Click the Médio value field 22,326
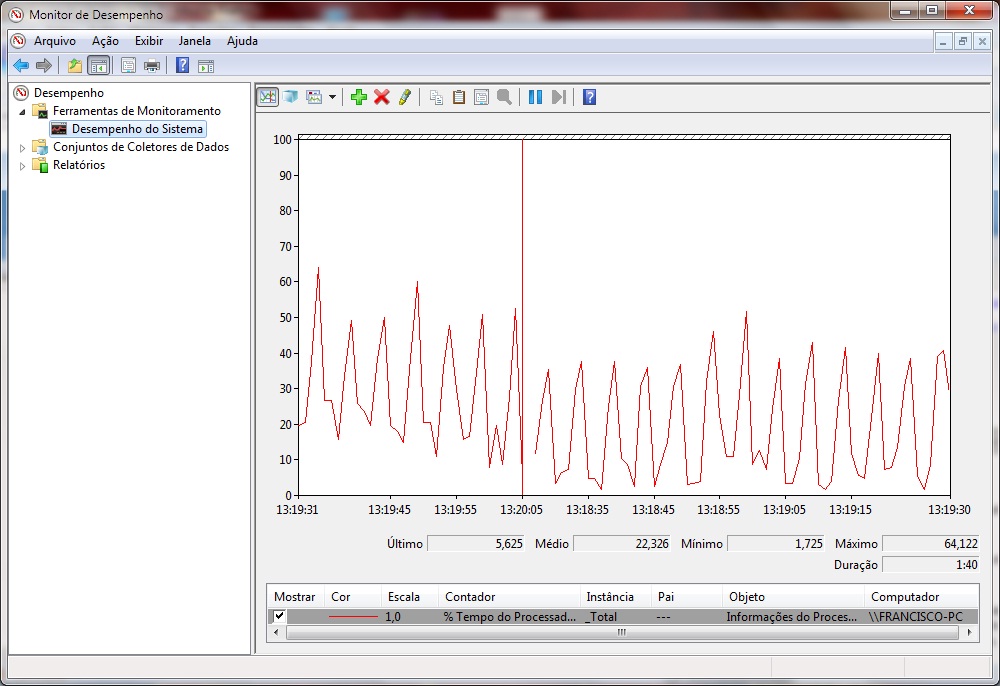The height and width of the screenshot is (686, 1000). (x=622, y=544)
